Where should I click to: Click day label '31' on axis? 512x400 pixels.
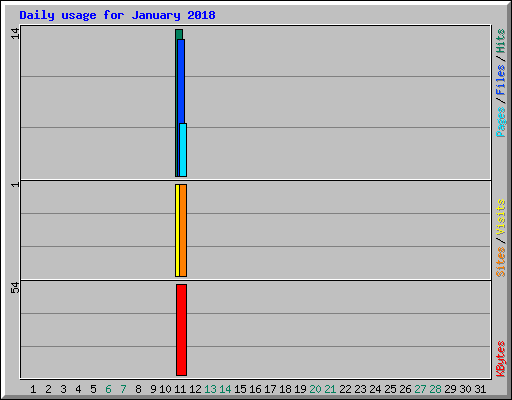[x=480, y=389]
